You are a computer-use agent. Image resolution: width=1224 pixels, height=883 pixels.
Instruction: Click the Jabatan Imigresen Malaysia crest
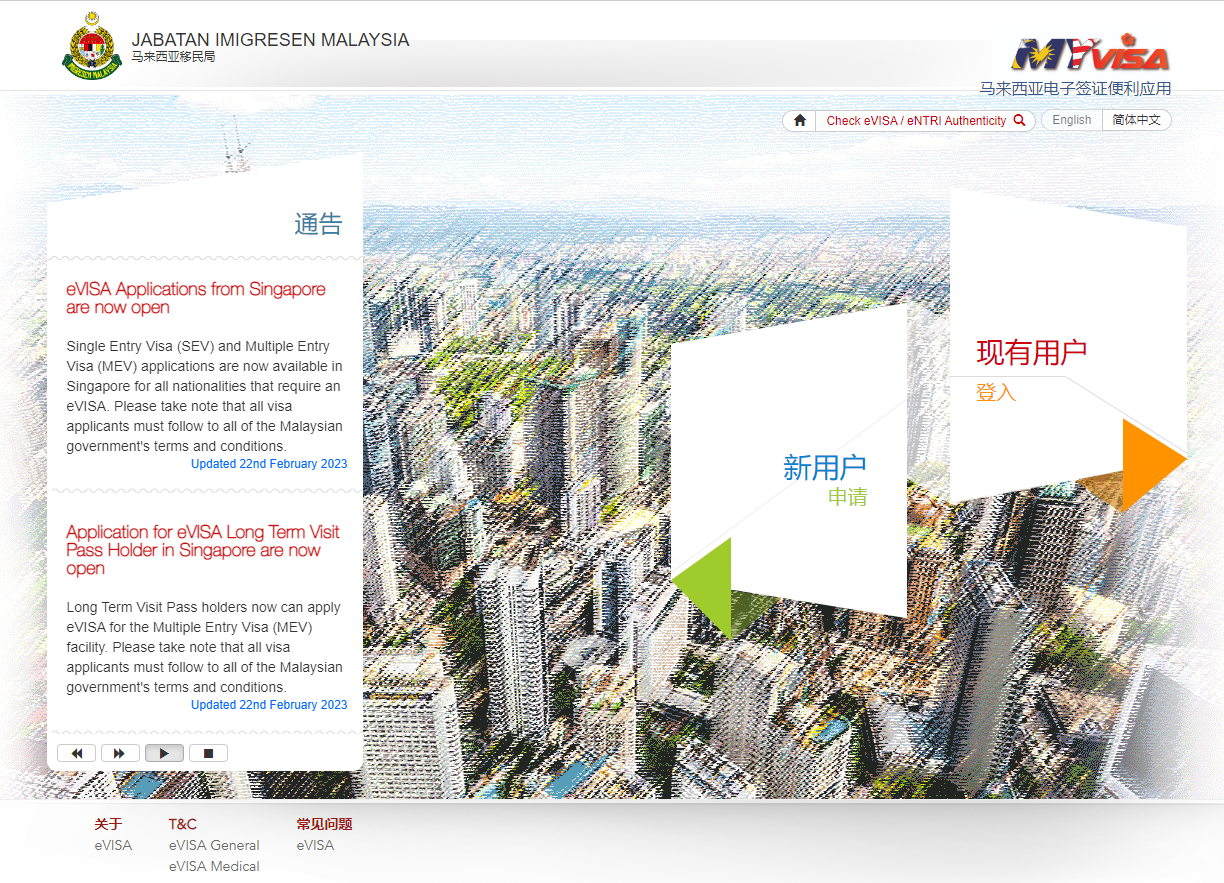(x=92, y=44)
